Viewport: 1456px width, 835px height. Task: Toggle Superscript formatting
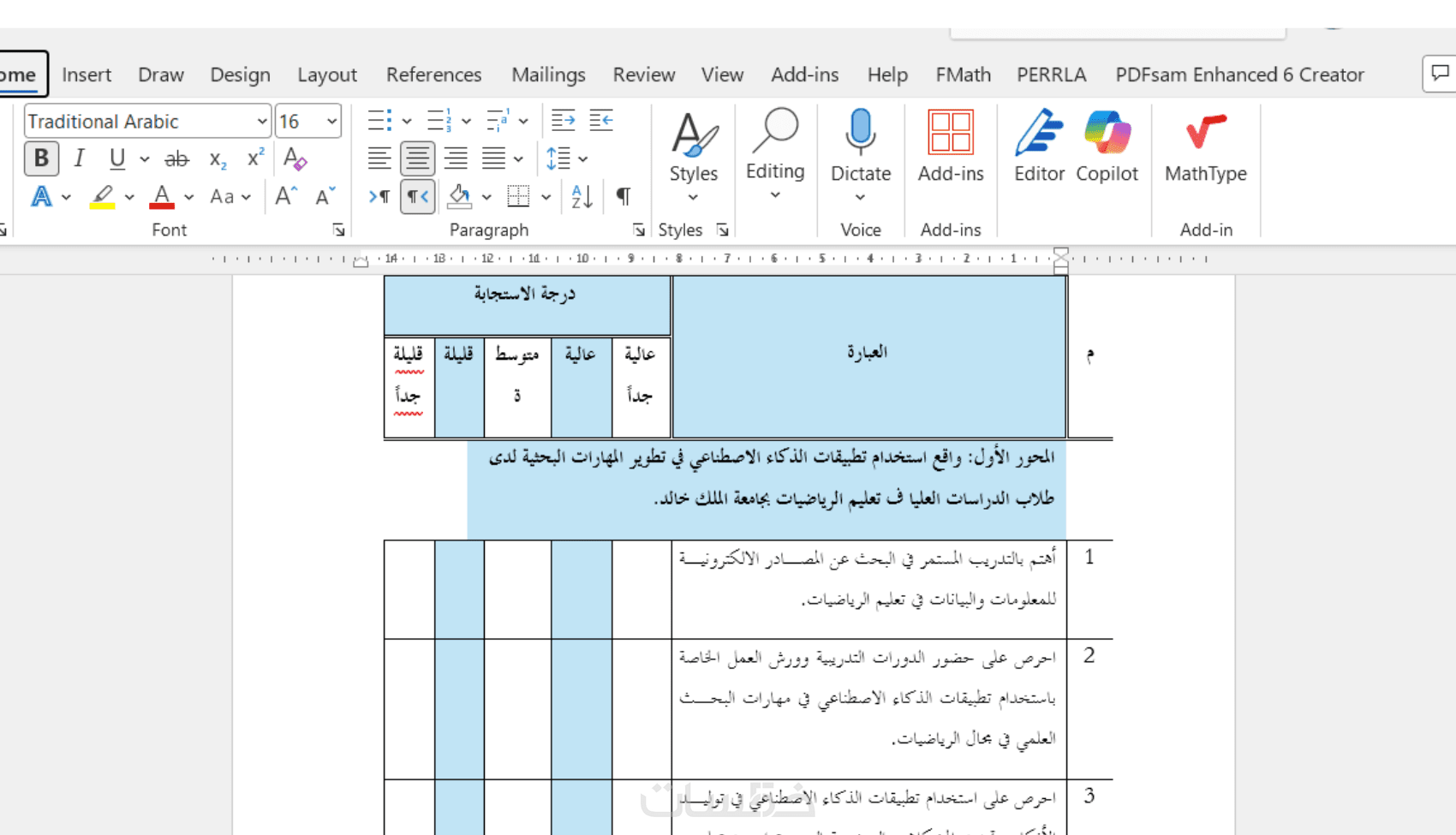(x=255, y=158)
